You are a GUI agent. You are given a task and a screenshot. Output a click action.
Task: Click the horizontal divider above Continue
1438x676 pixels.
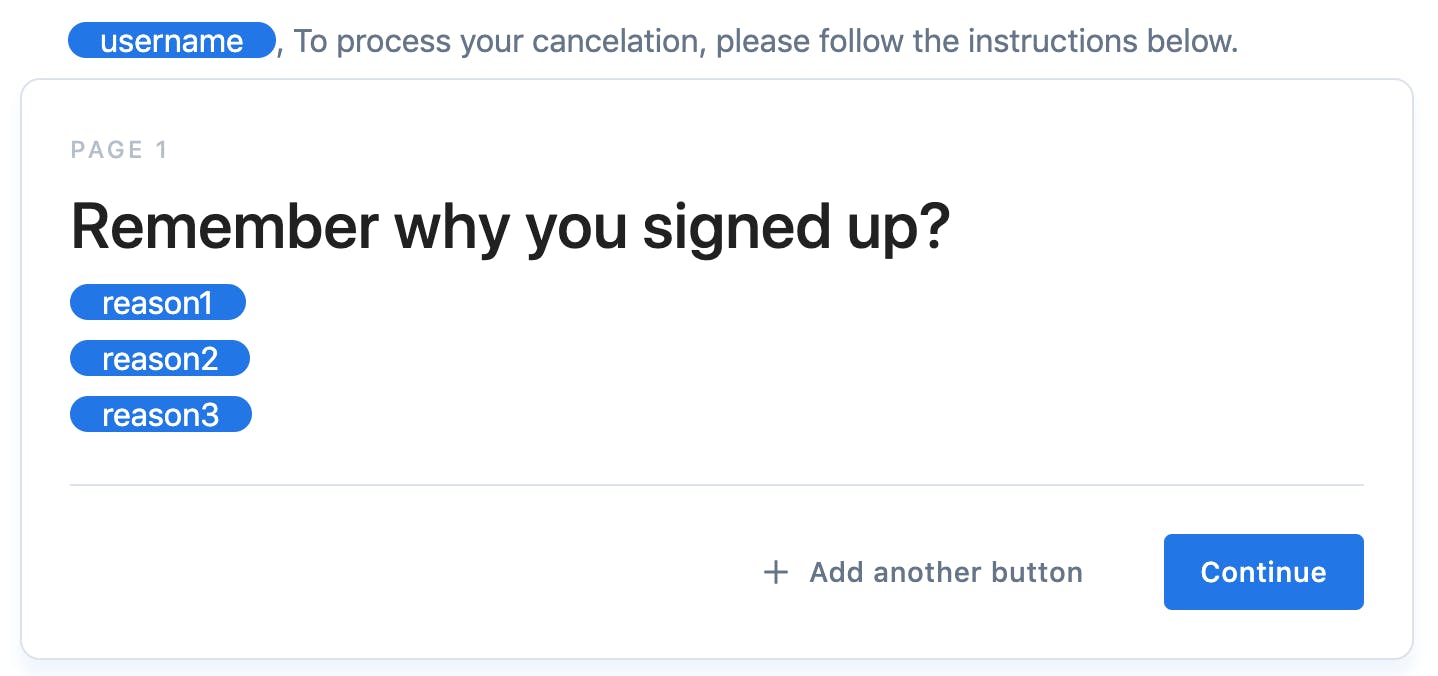coord(716,485)
